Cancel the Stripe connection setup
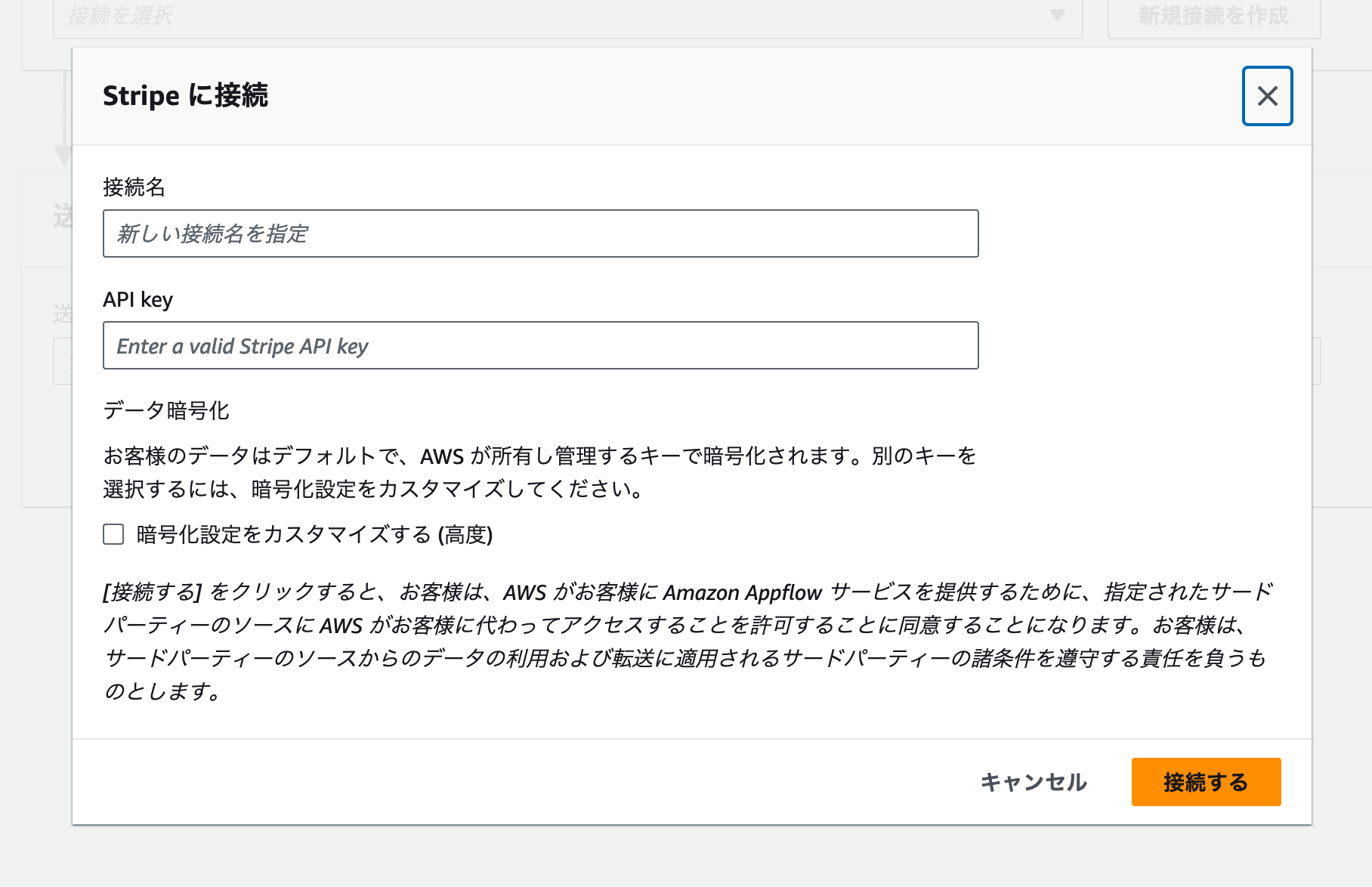This screenshot has height=887, width=1372. pos(1034,782)
